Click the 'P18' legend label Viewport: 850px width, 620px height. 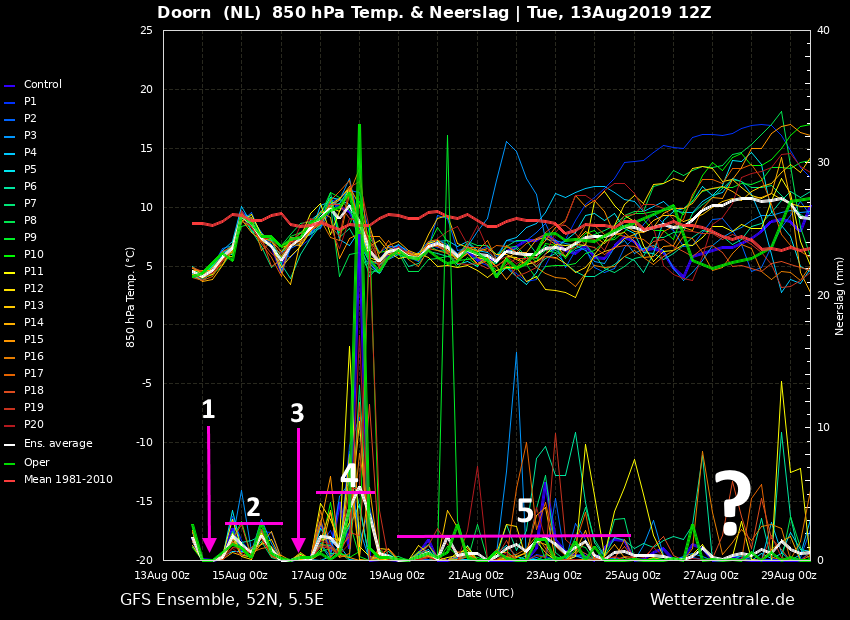click(x=34, y=390)
